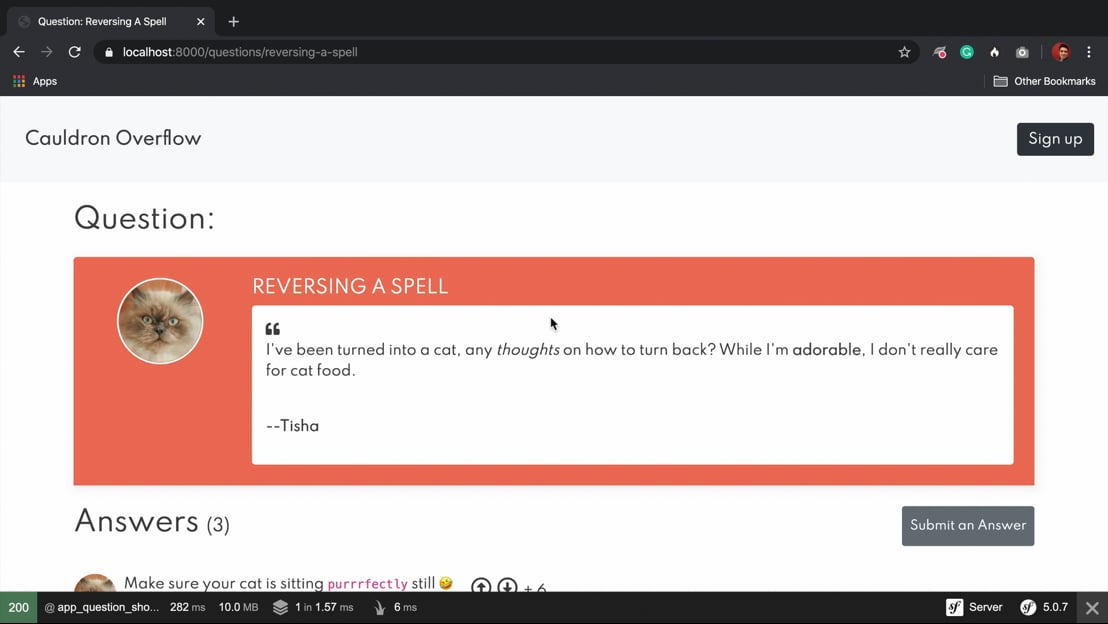Click the quote mark icon in the question box
Screen dimensions: 1108x624
pos(273,329)
